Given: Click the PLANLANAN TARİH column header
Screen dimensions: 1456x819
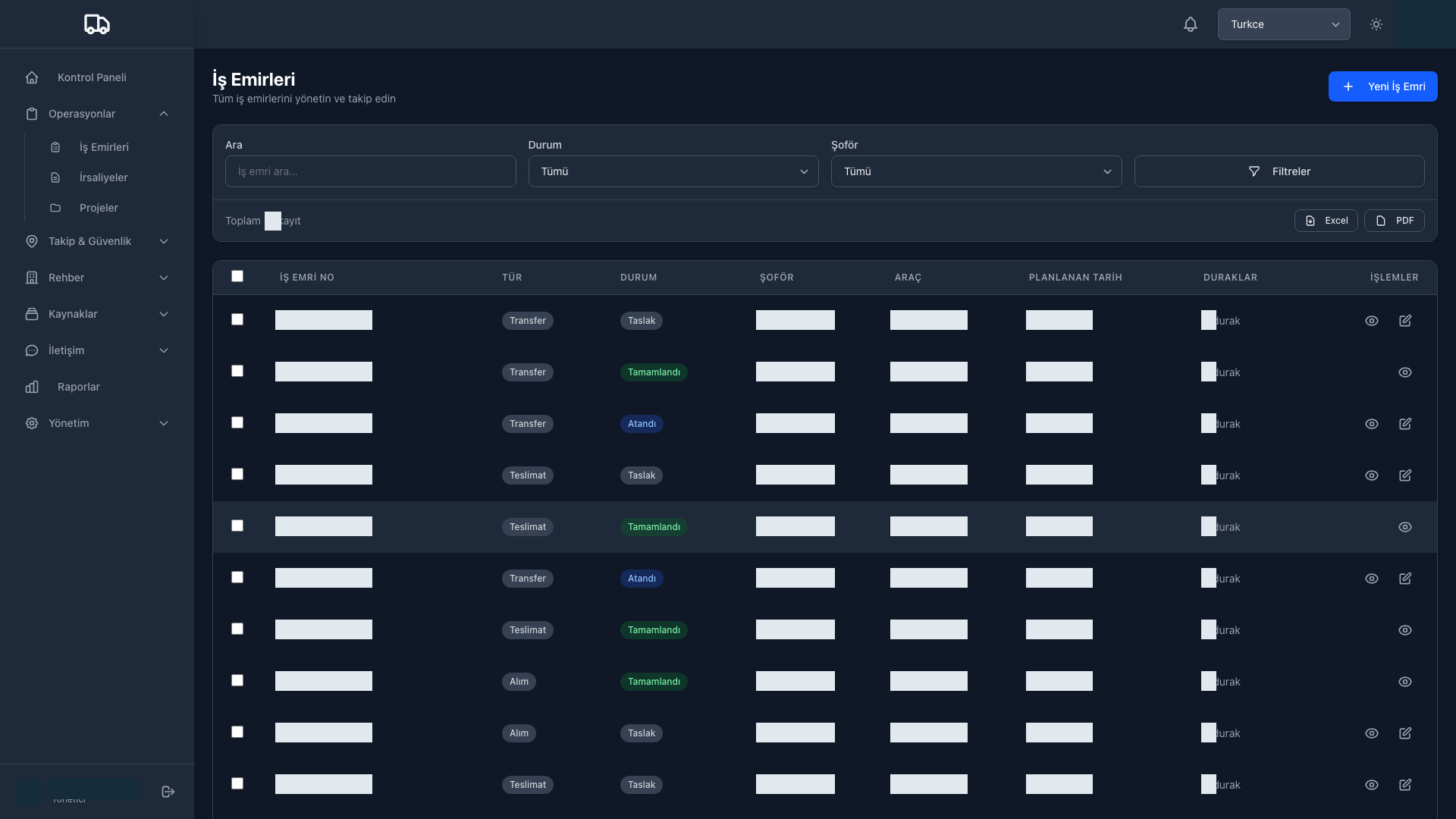Looking at the screenshot, I should (x=1075, y=278).
